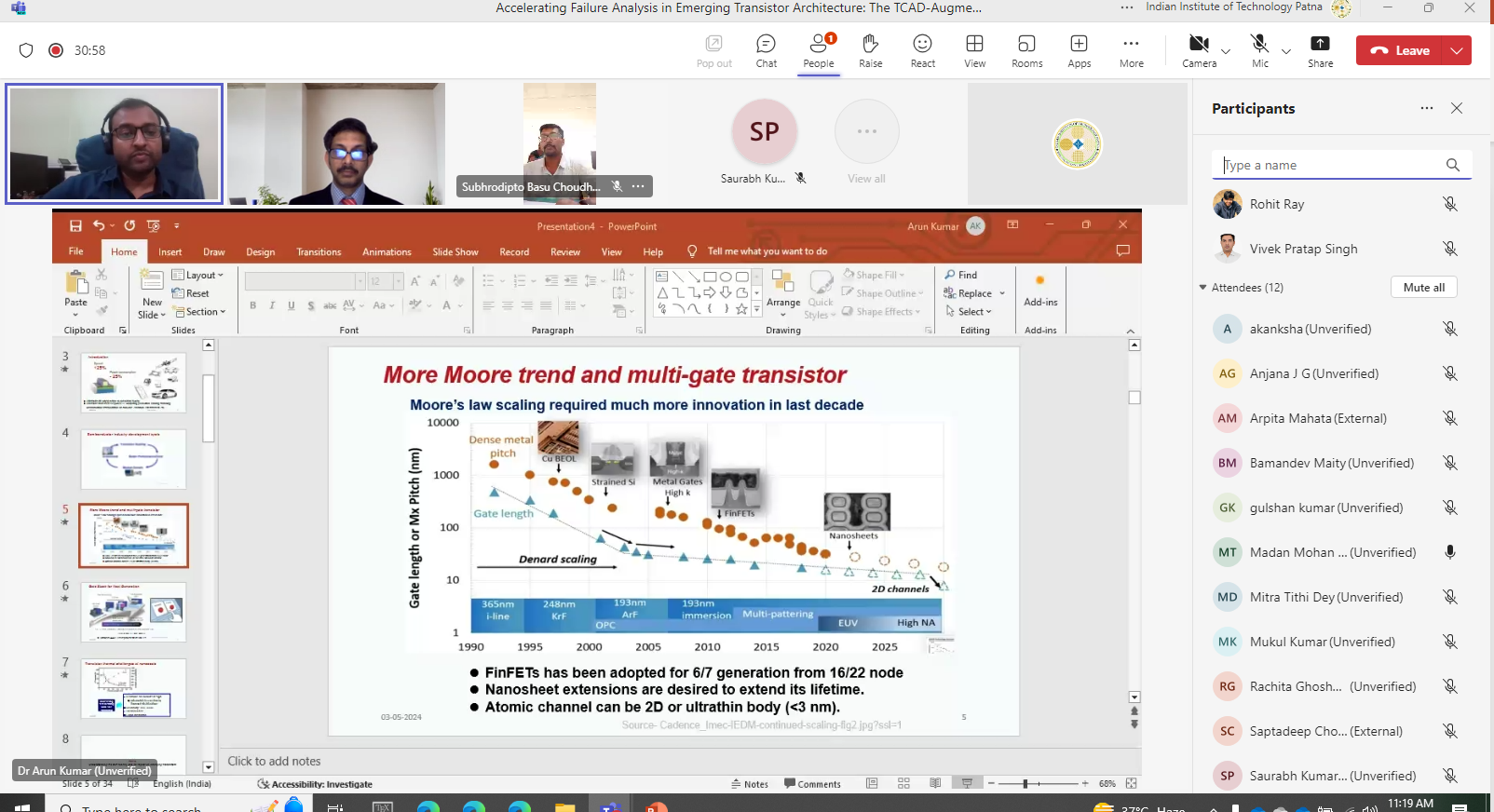Screen dimensions: 1494x812
Task: Open More meeting options
Action: [1131, 50]
